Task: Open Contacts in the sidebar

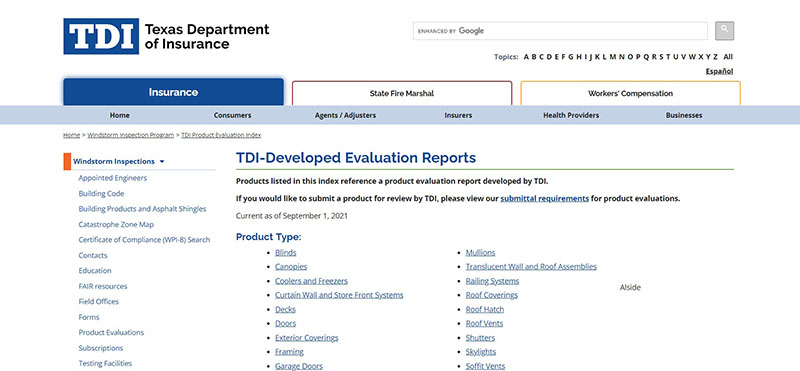Action: [x=93, y=255]
